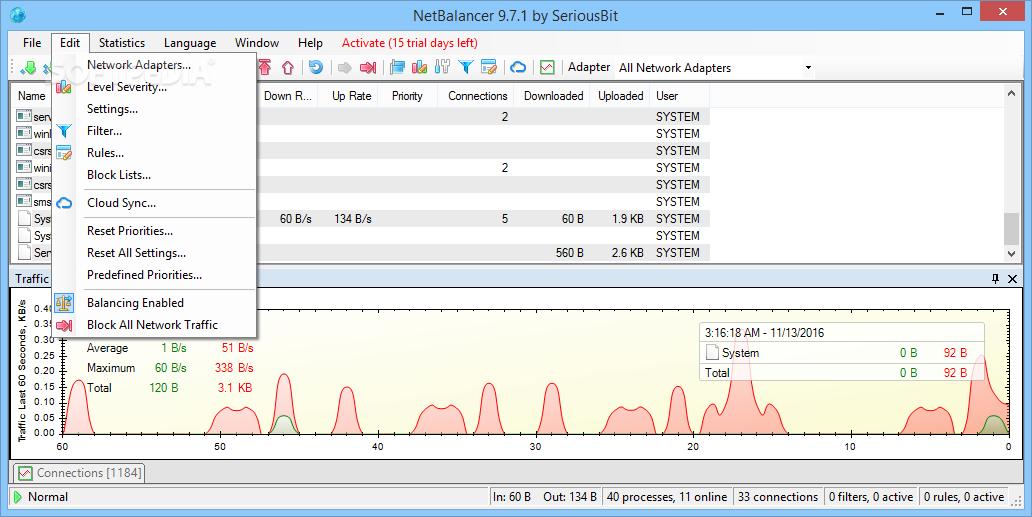Open network adapters from the toolbar icon
The width and height of the screenshot is (1032, 517).
[397, 67]
